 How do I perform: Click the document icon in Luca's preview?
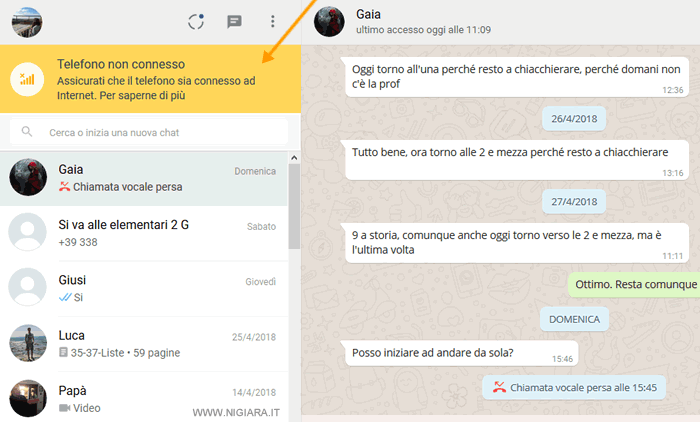tap(64, 353)
